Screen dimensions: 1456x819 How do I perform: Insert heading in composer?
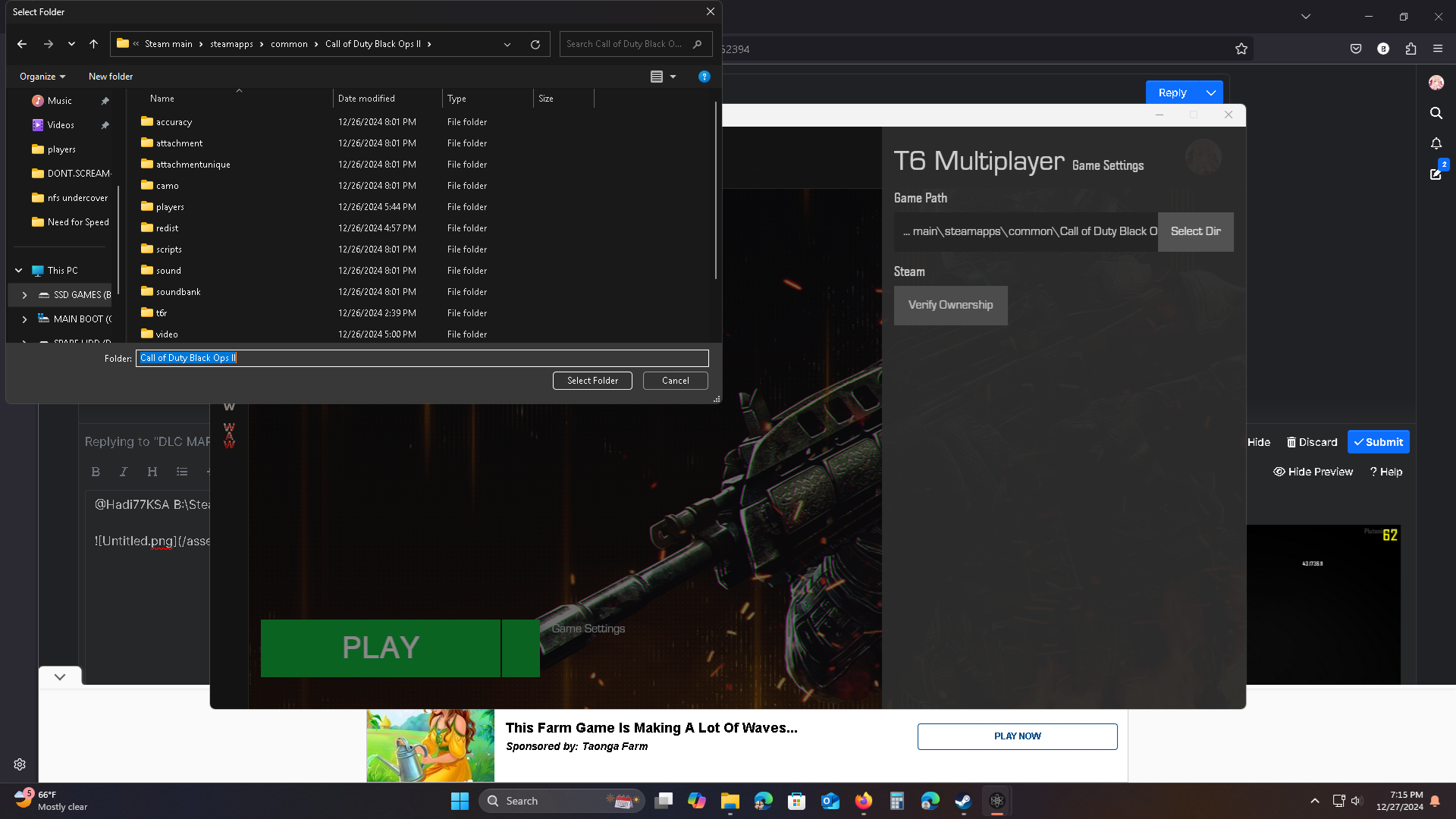point(152,472)
